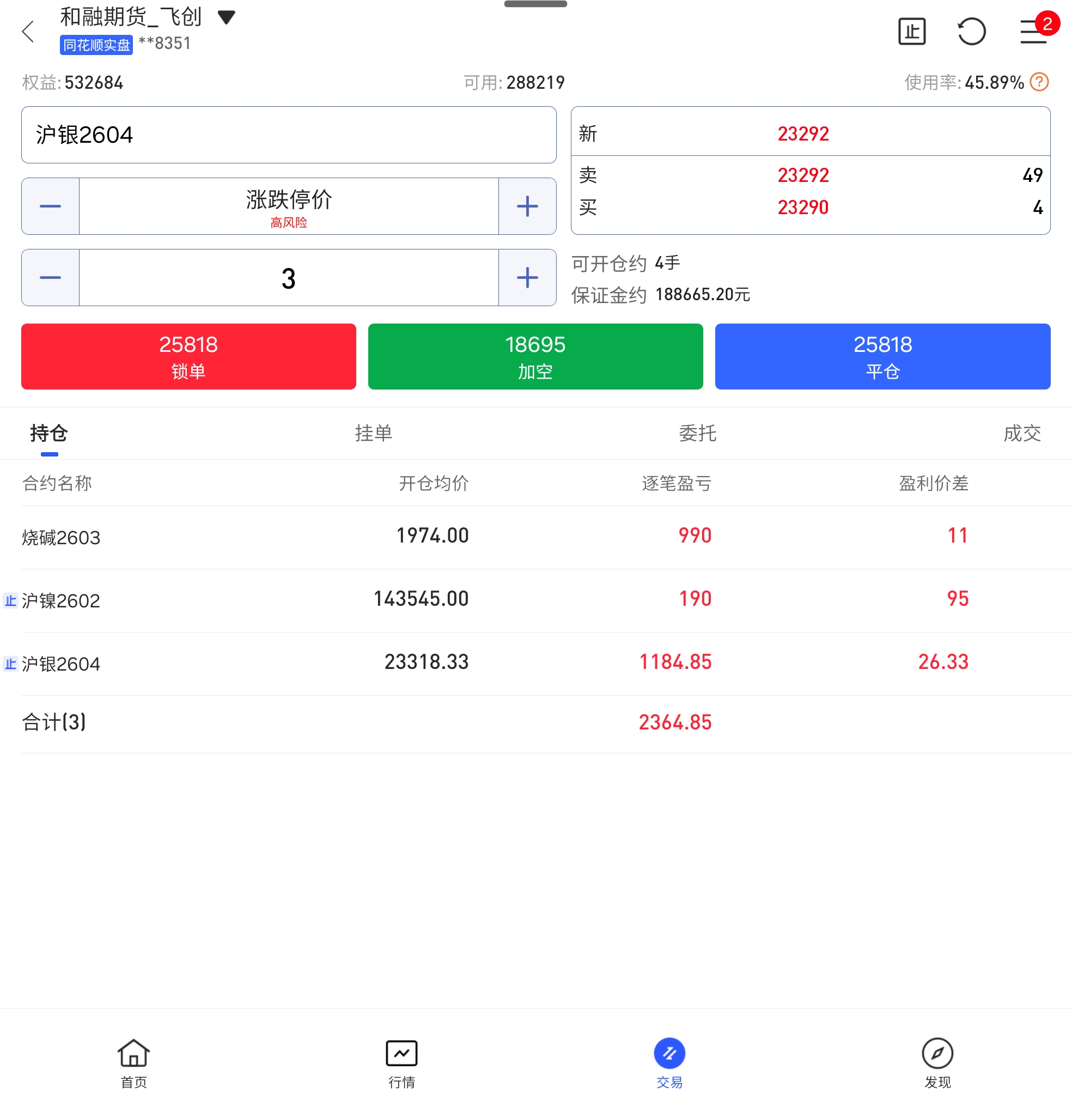
Task: Tap the back arrow icon
Action: [x=28, y=32]
